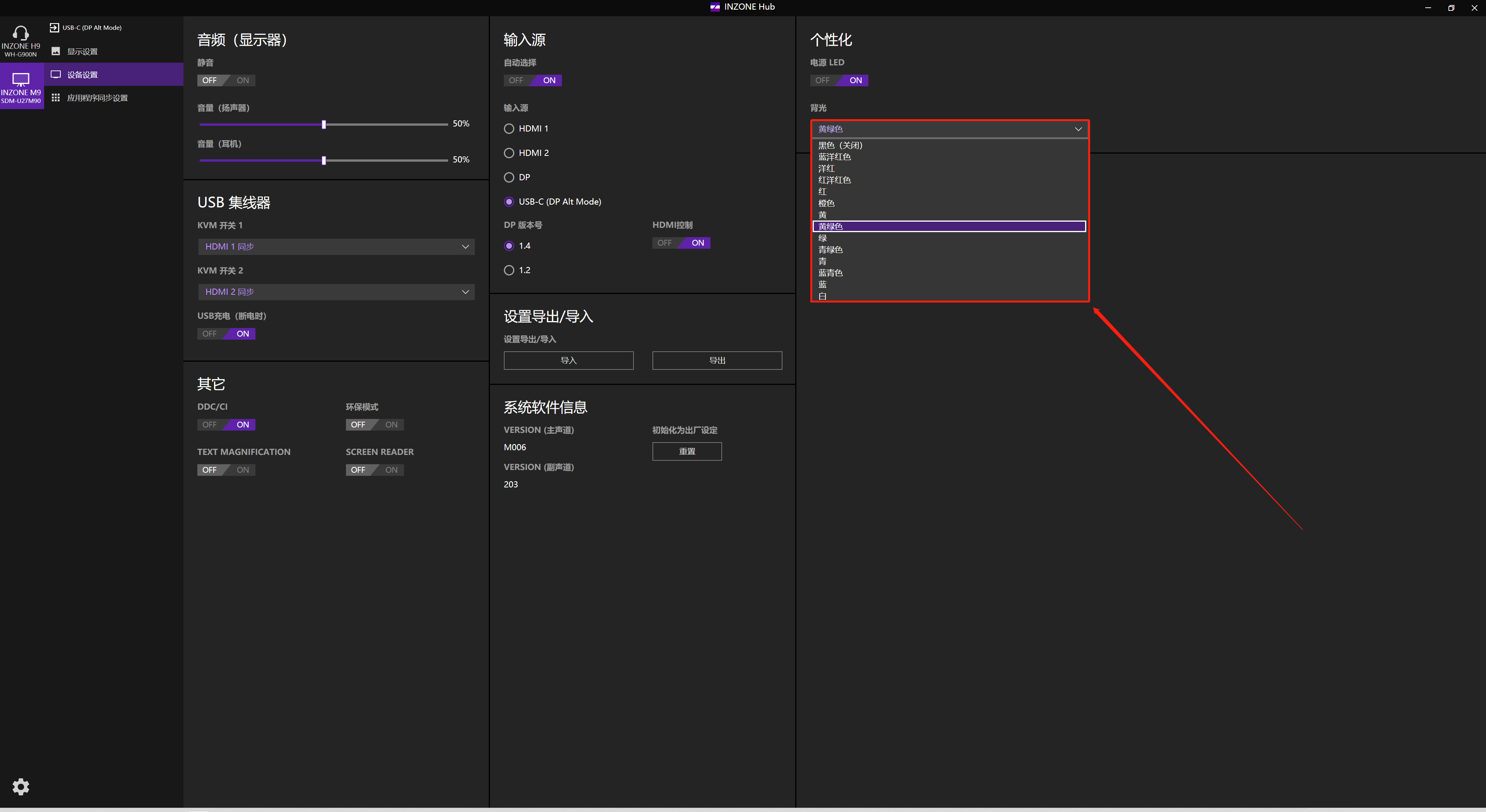The image size is (1486, 812).
Task: Choose 青绿色 backlight option
Action: click(950, 250)
